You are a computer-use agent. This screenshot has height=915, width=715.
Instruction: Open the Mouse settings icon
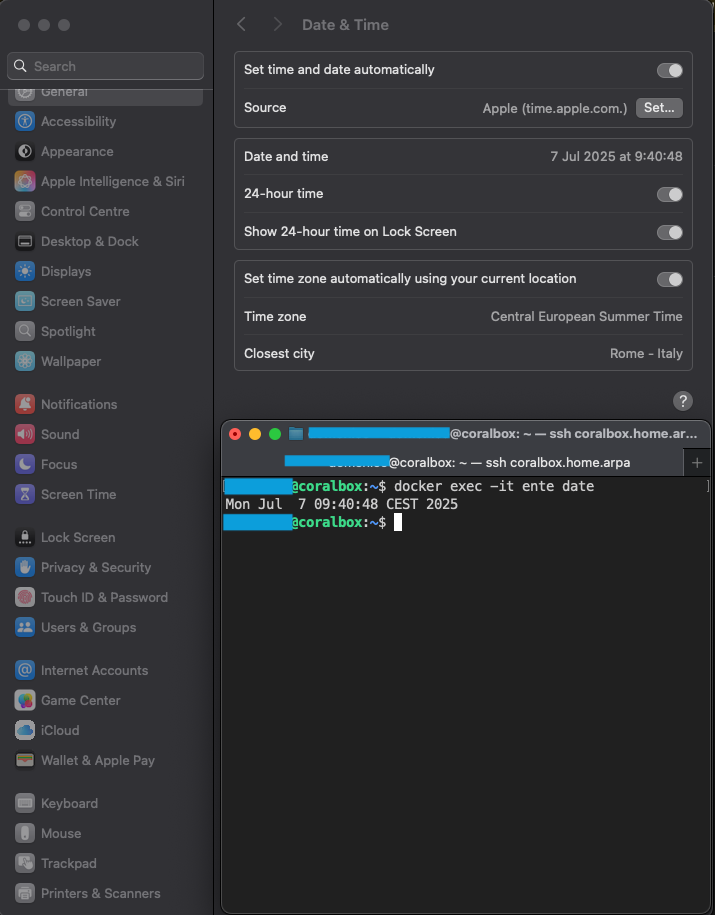(x=25, y=833)
